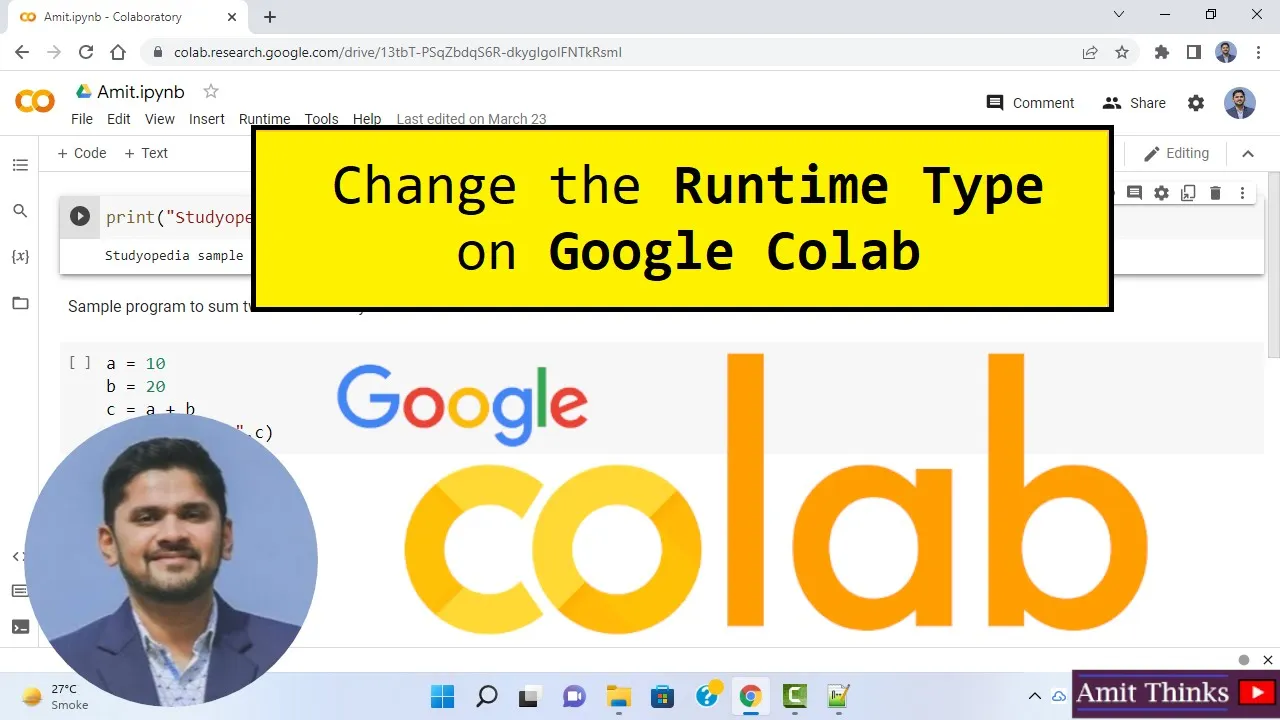Screen dimensions: 1280x720
Task: Open the Google account avatar in Colab header
Action: point(1240,103)
